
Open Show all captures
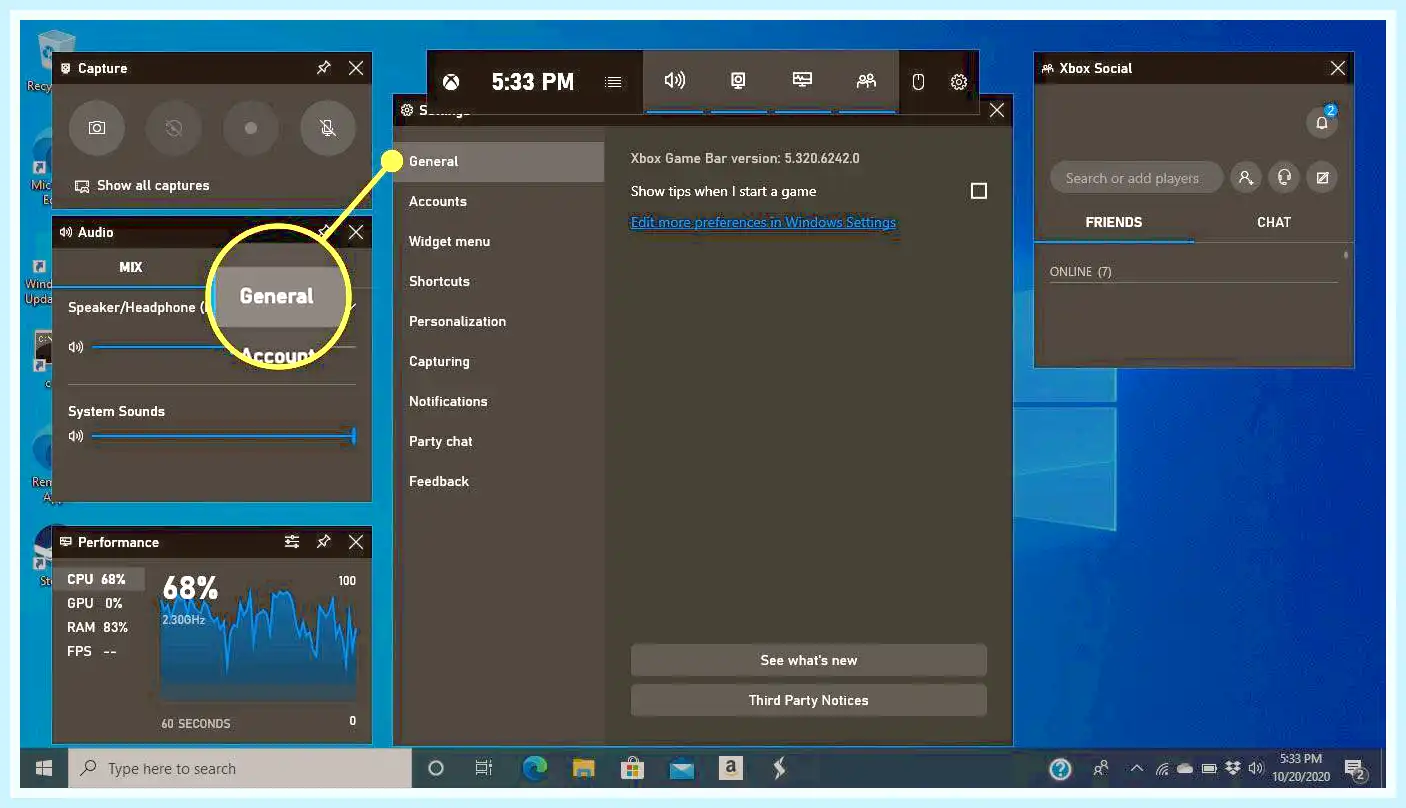(x=142, y=186)
